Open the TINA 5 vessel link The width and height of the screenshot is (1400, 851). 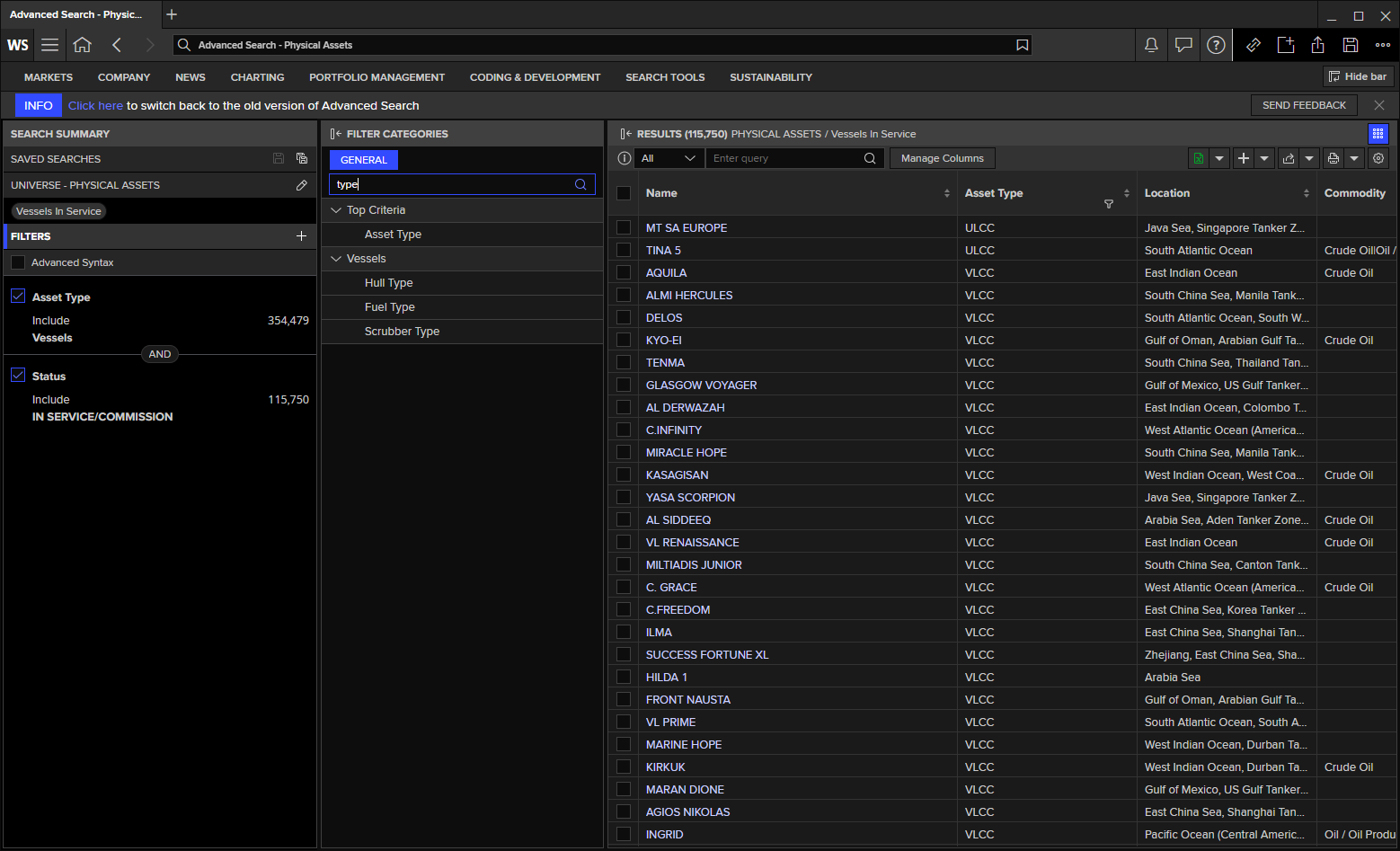point(663,250)
